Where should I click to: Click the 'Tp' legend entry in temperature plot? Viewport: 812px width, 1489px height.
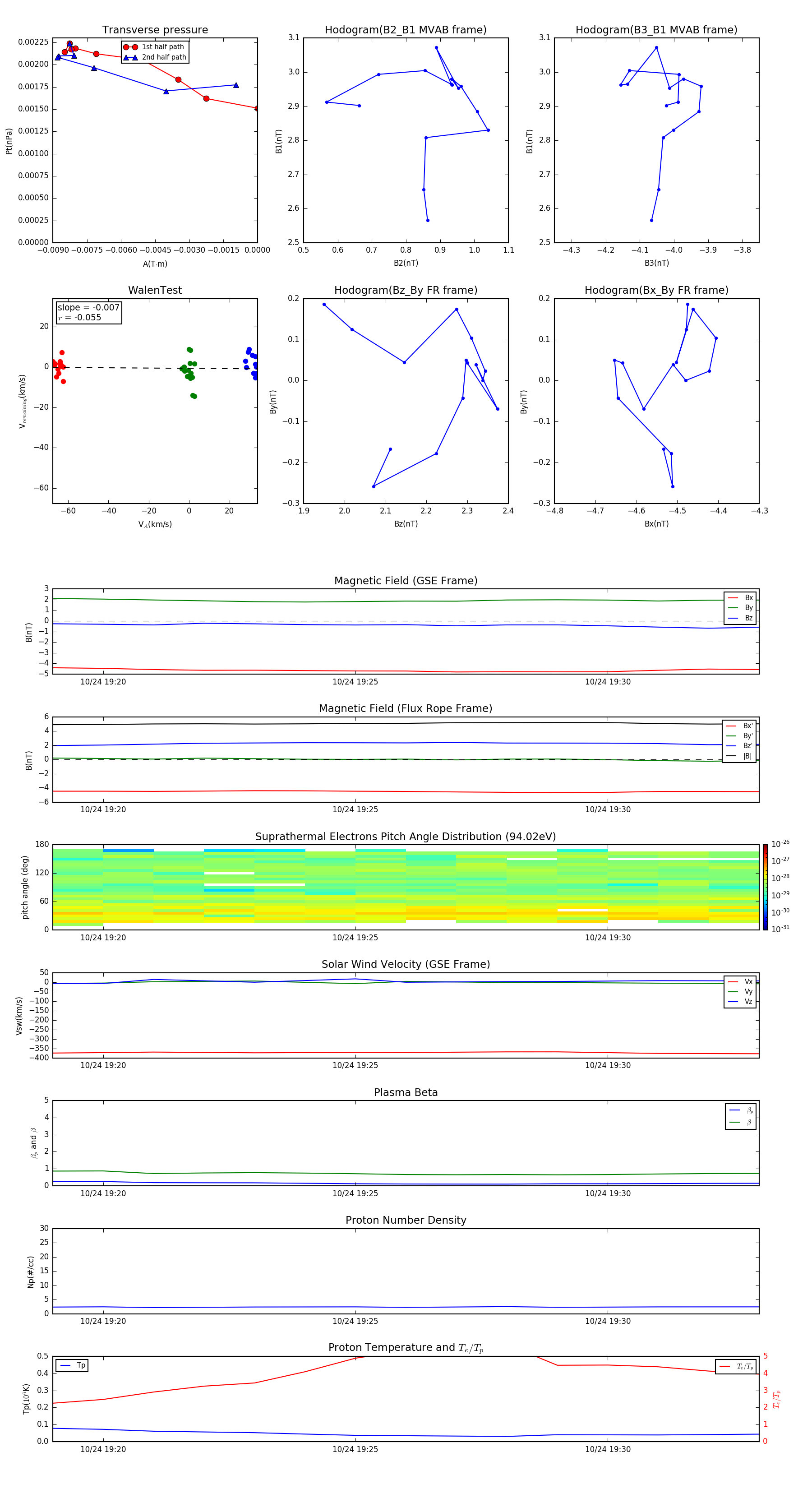[x=72, y=1365]
